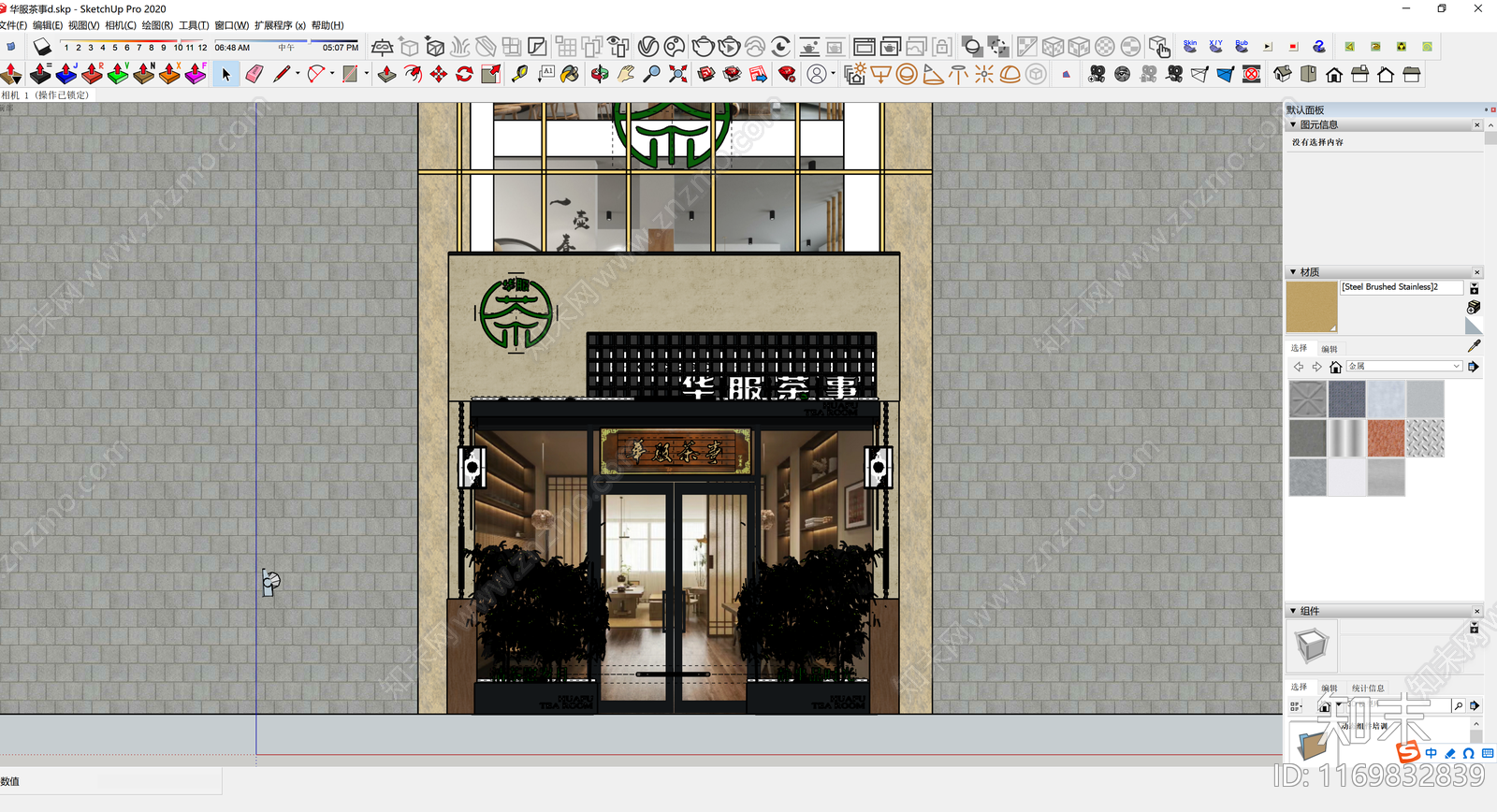Select the arrow Select tool
The image size is (1497, 812).
click(225, 74)
